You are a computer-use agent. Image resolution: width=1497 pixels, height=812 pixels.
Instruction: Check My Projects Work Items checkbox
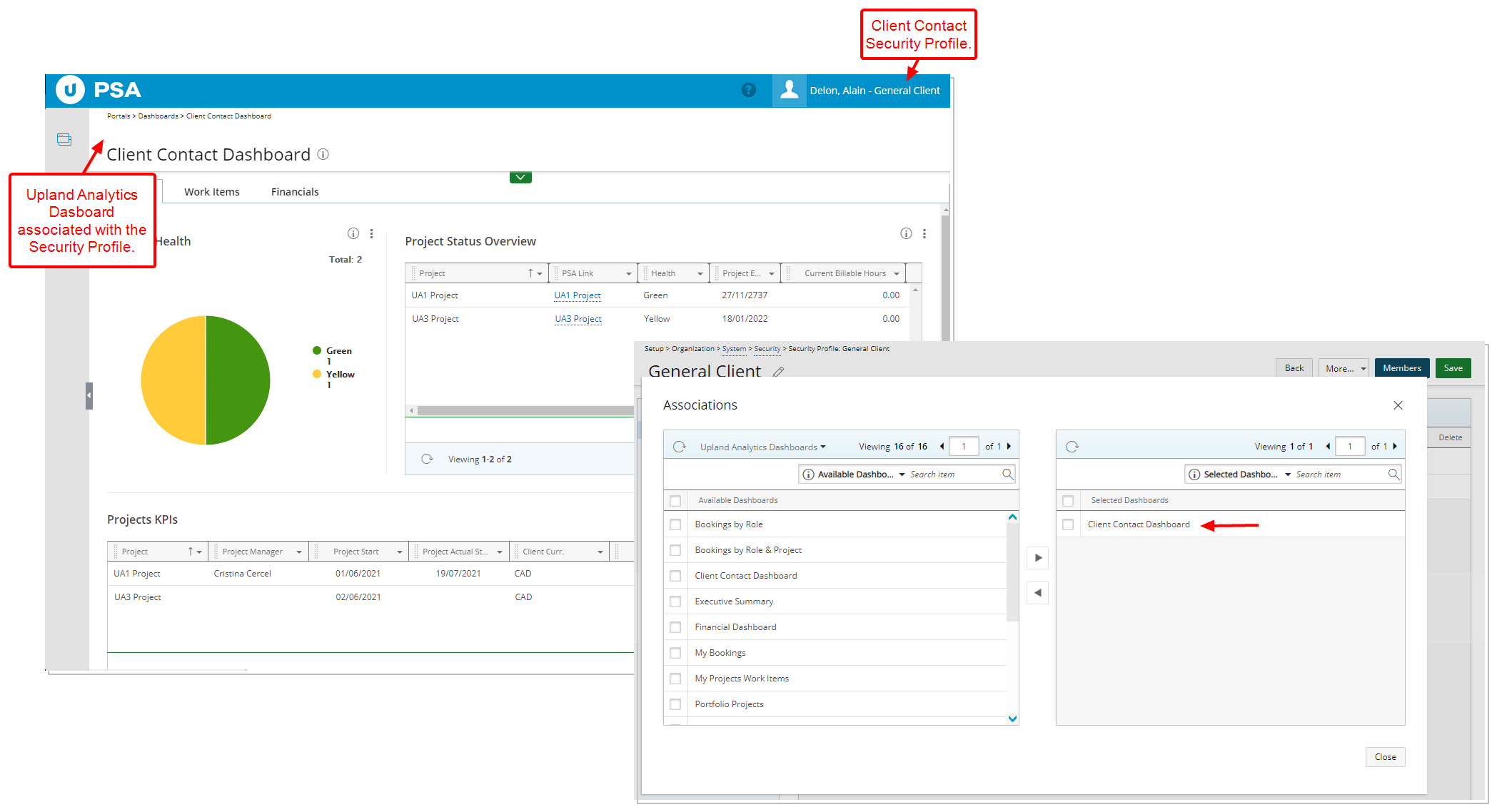(675, 679)
